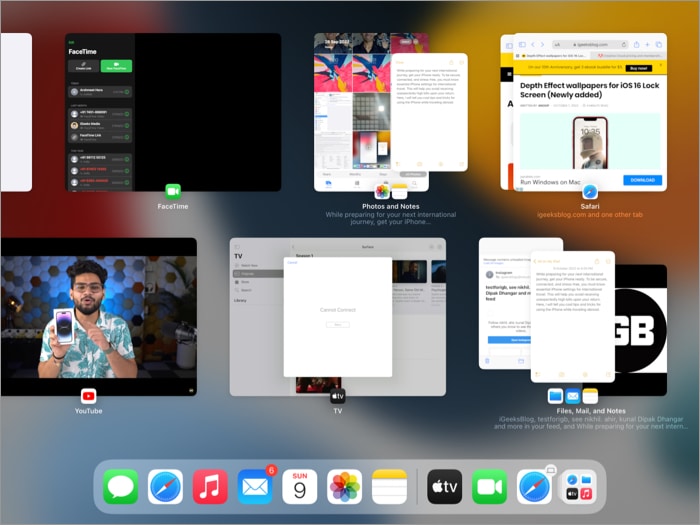Open the iGB Files window on the right card
Image resolution: width=700 pixels, height=525 pixels.
point(641,330)
